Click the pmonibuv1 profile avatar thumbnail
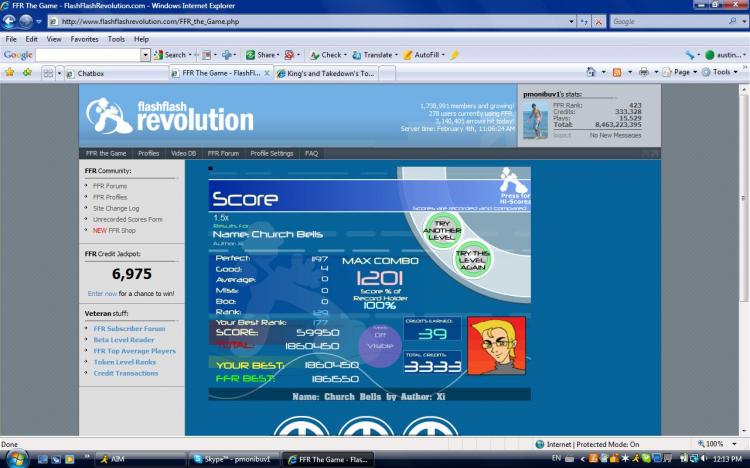 tap(535, 121)
